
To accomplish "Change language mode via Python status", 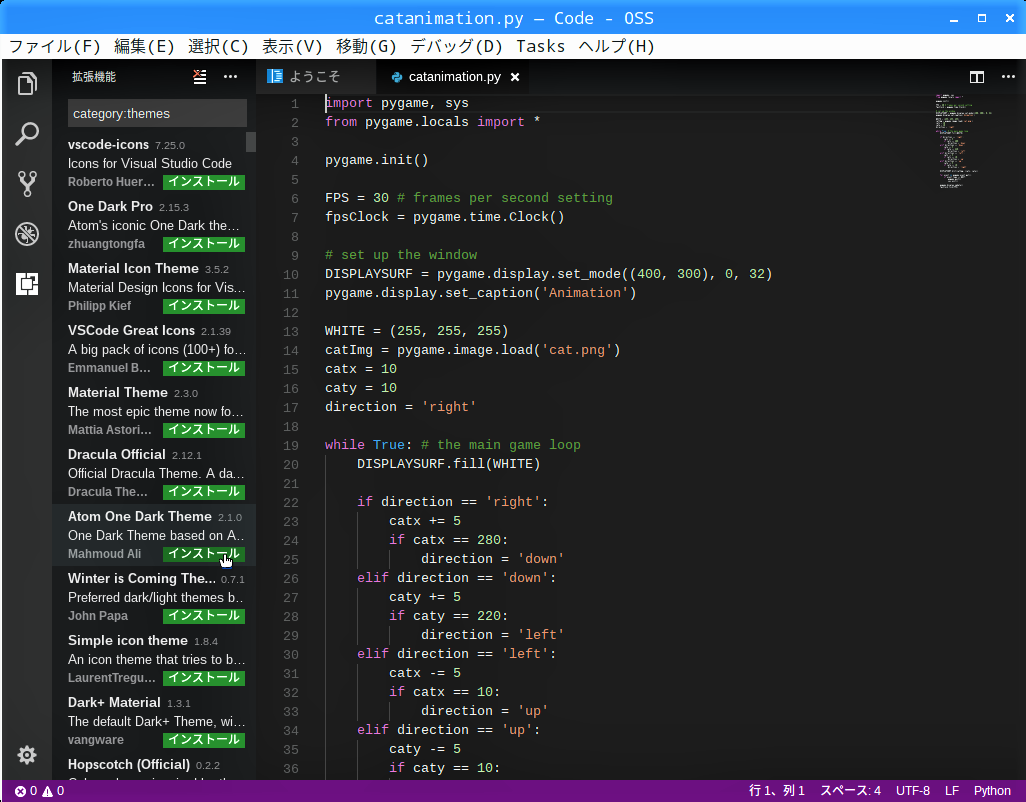I will (x=992, y=791).
